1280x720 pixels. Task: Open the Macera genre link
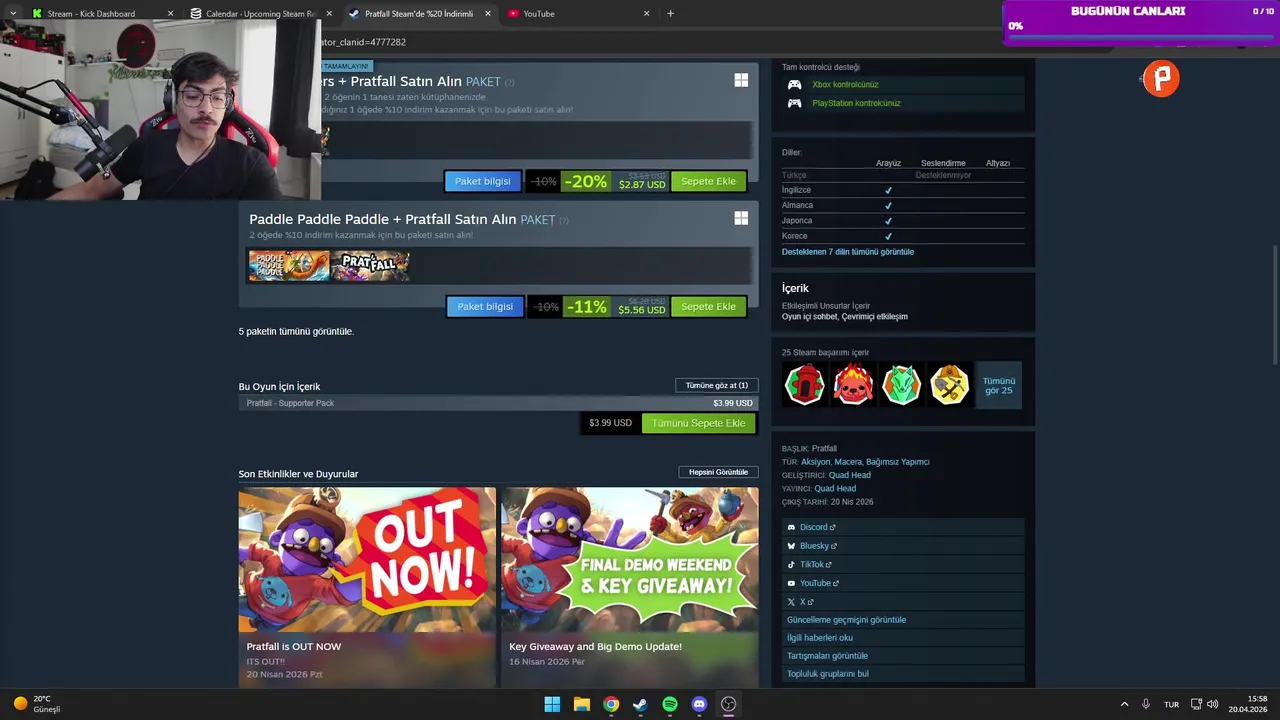pyautogui.click(x=848, y=462)
